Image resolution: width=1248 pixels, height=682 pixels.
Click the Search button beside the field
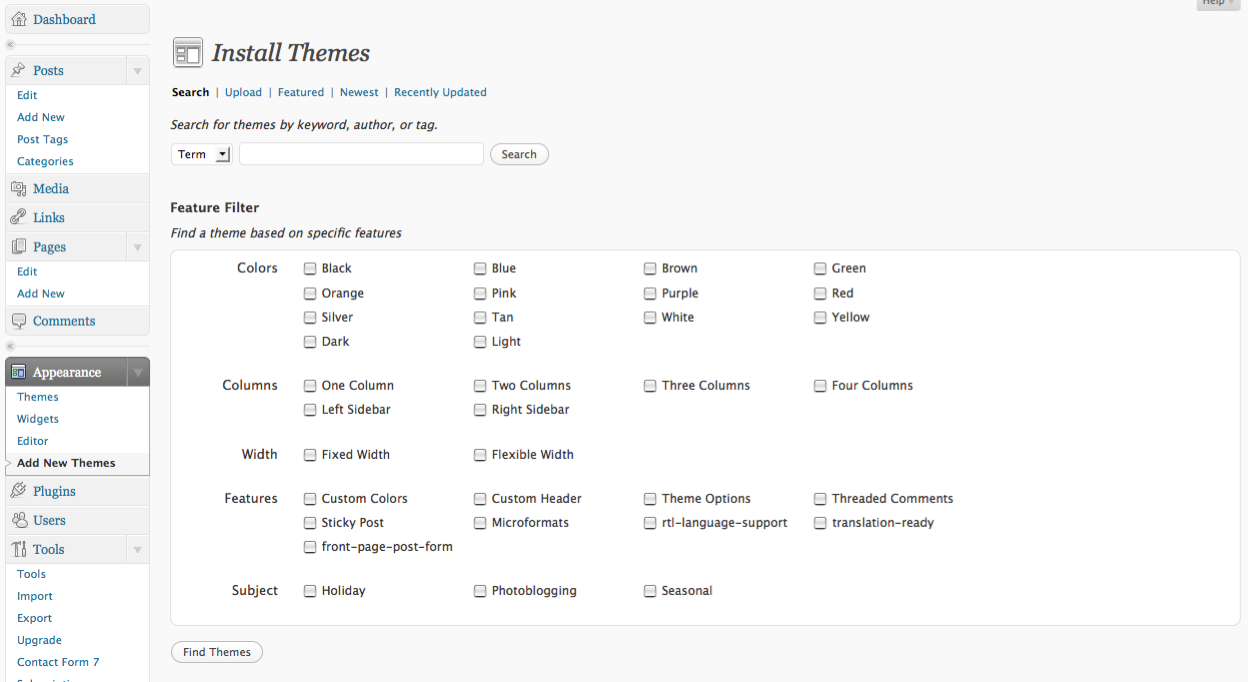tap(519, 154)
